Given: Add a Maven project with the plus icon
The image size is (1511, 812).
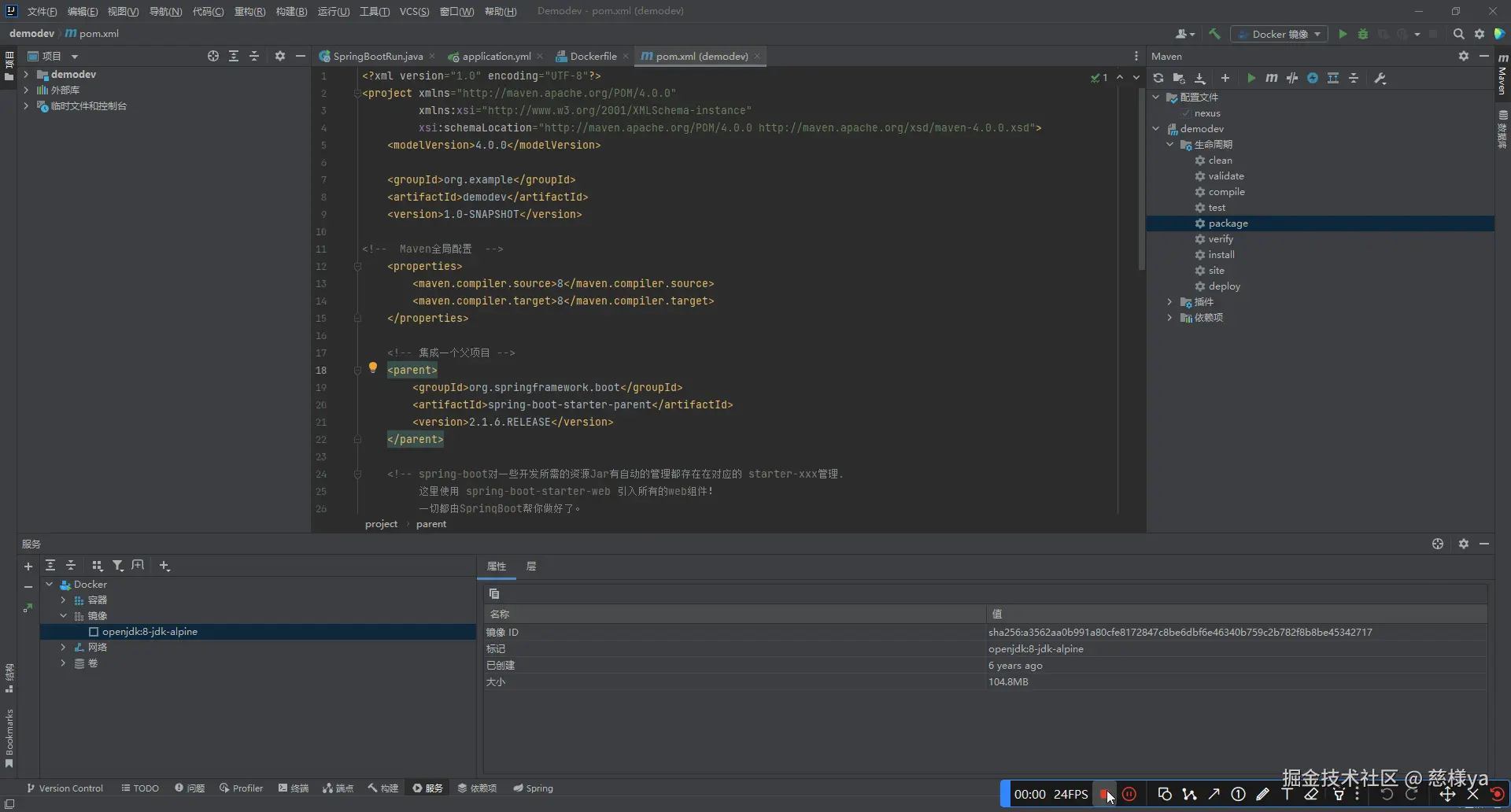Looking at the screenshot, I should (x=1225, y=78).
